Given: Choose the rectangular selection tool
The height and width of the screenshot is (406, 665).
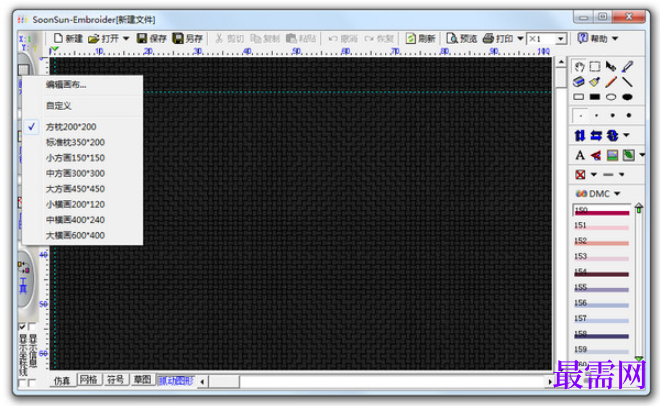Looking at the screenshot, I should click(x=595, y=67).
